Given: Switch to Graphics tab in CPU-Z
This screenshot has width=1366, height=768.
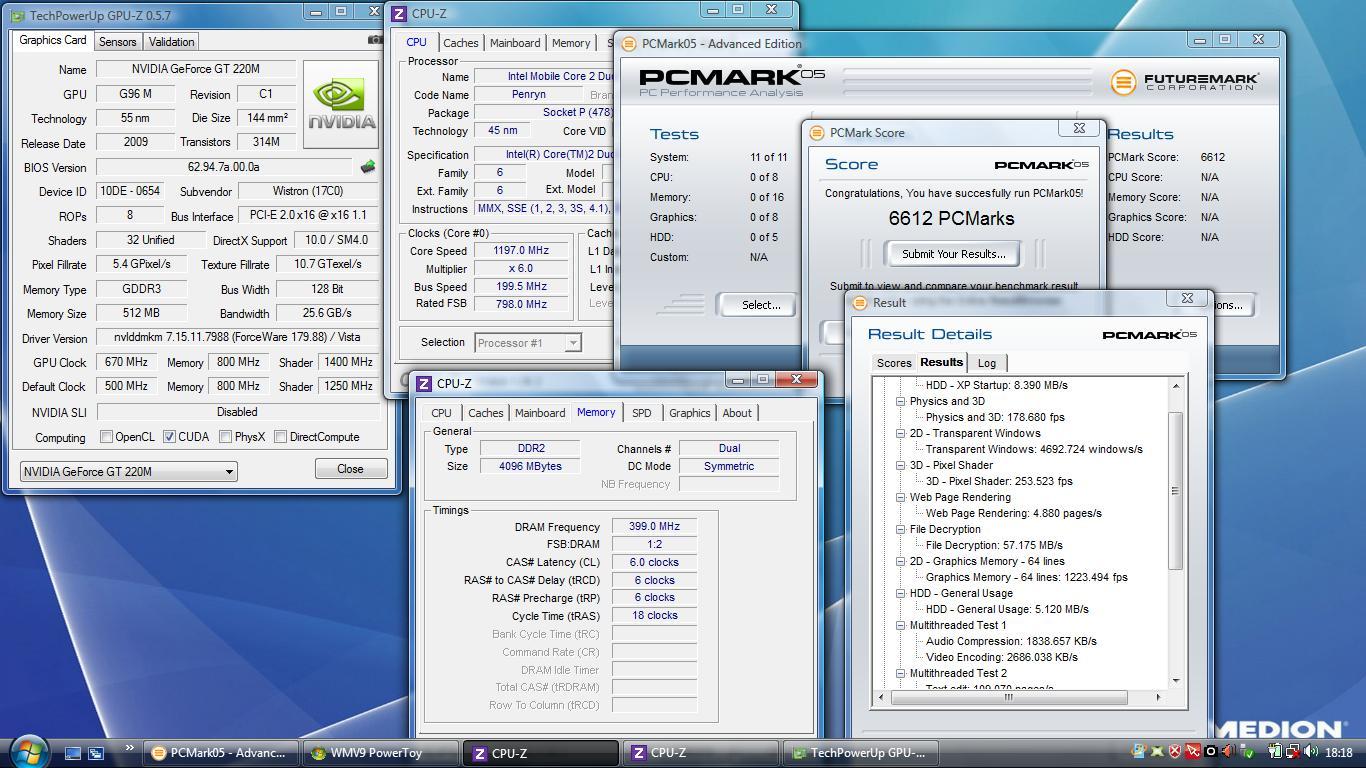Looking at the screenshot, I should click(x=689, y=413).
